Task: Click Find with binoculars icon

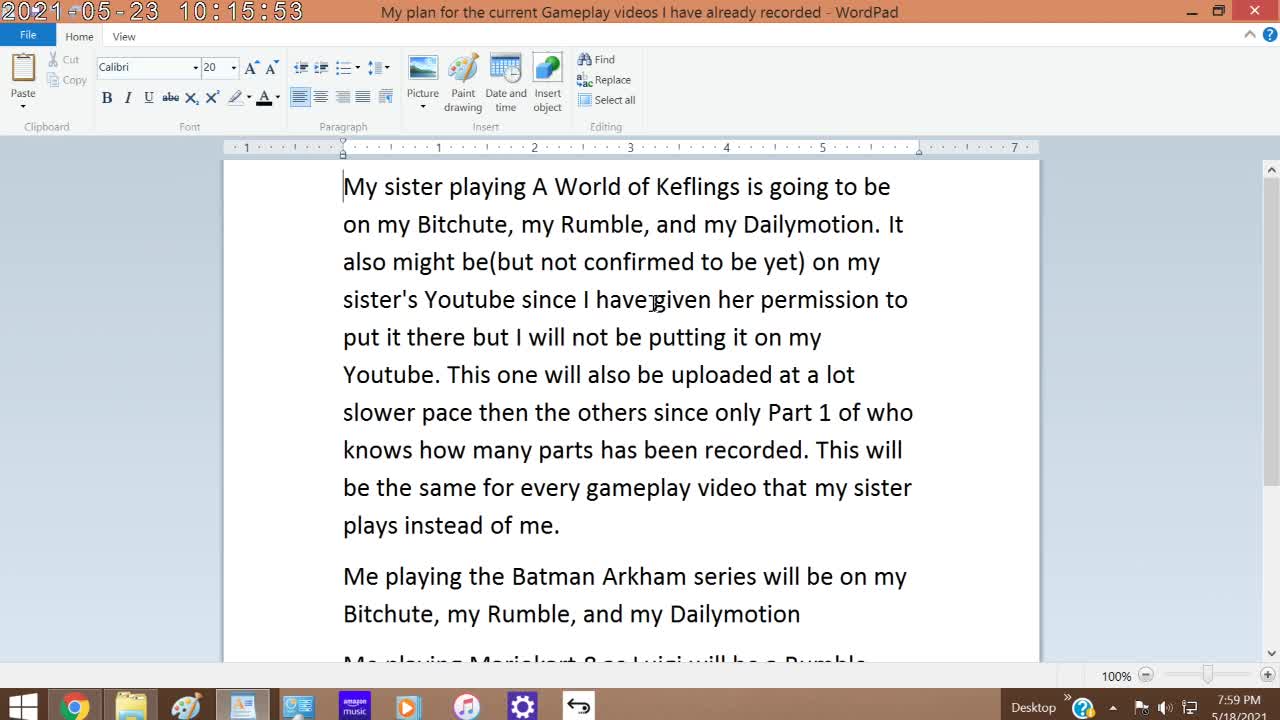Action: 596,60
